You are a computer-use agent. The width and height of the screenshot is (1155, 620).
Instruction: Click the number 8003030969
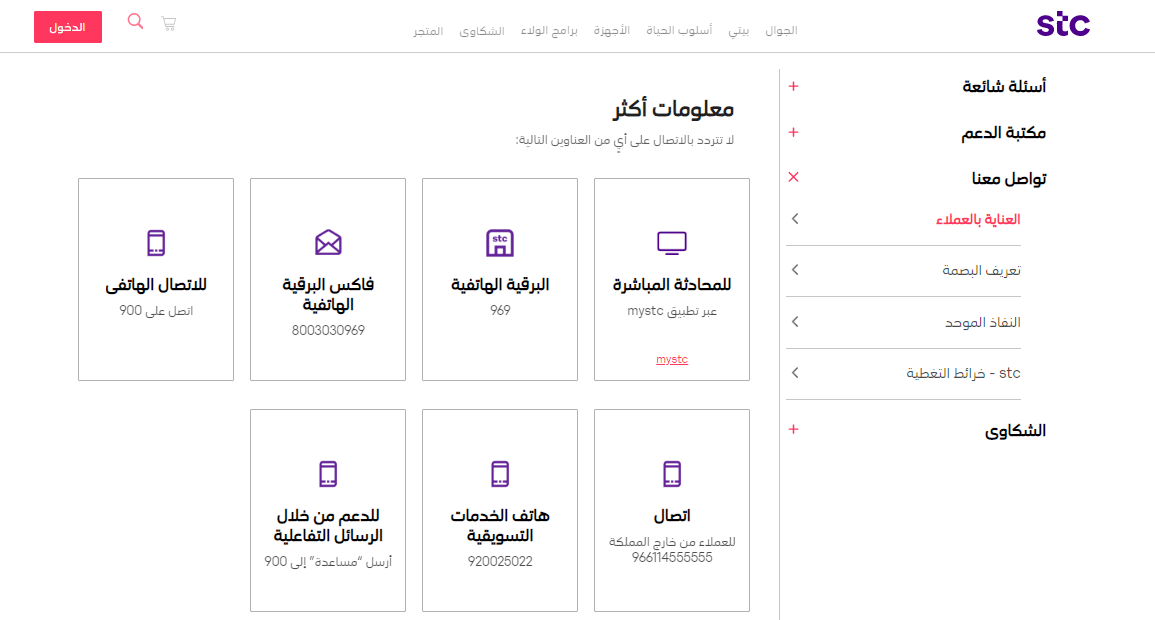(x=329, y=331)
